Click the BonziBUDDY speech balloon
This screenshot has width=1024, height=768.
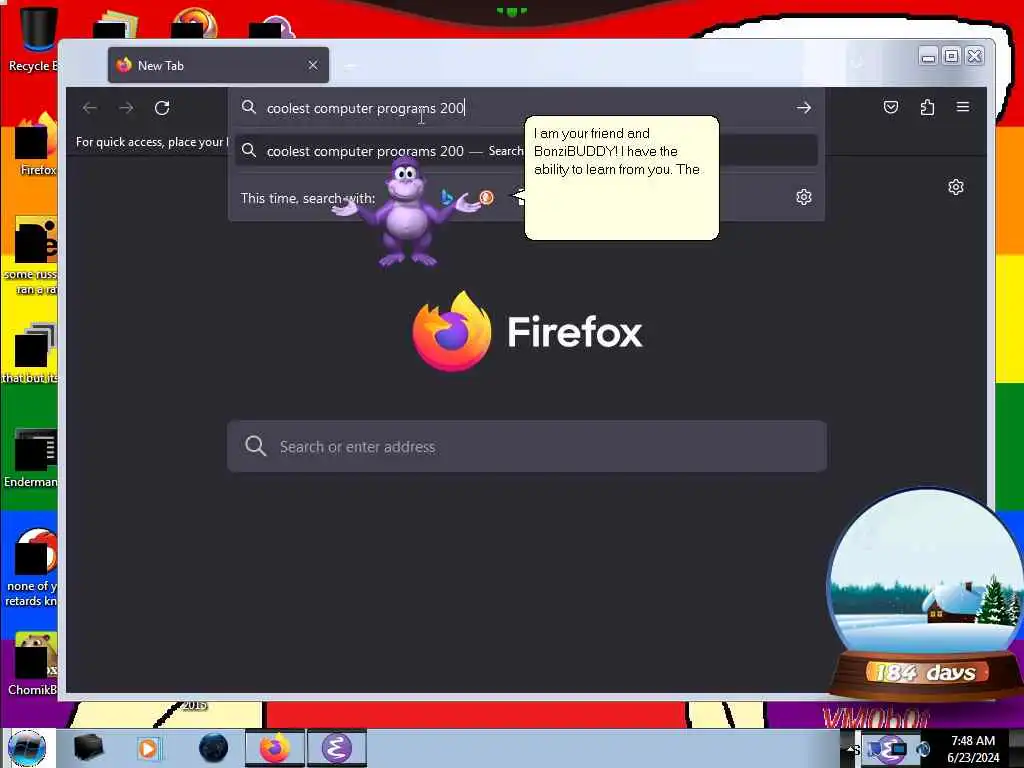point(621,178)
